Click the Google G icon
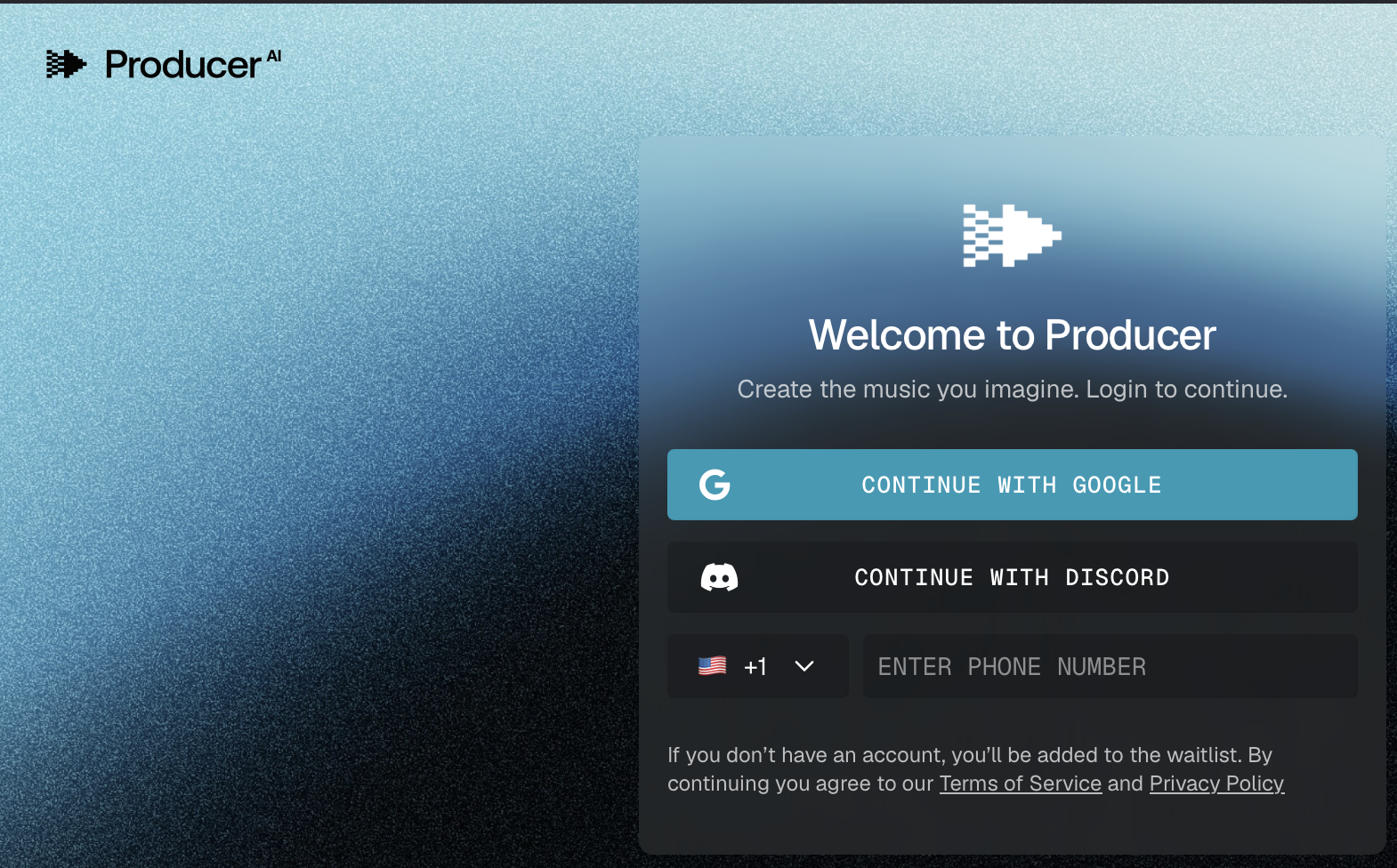This screenshot has width=1397, height=868. 715,485
